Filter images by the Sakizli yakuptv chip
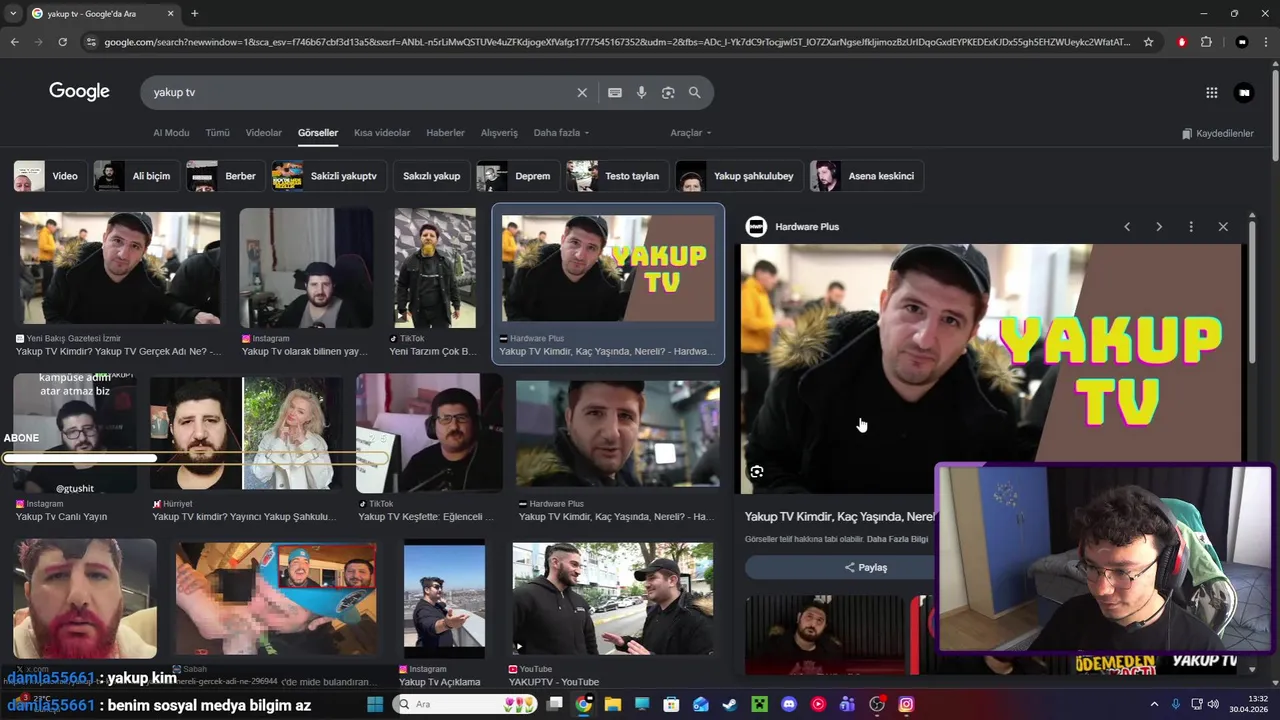Image resolution: width=1280 pixels, height=720 pixels. [328, 176]
